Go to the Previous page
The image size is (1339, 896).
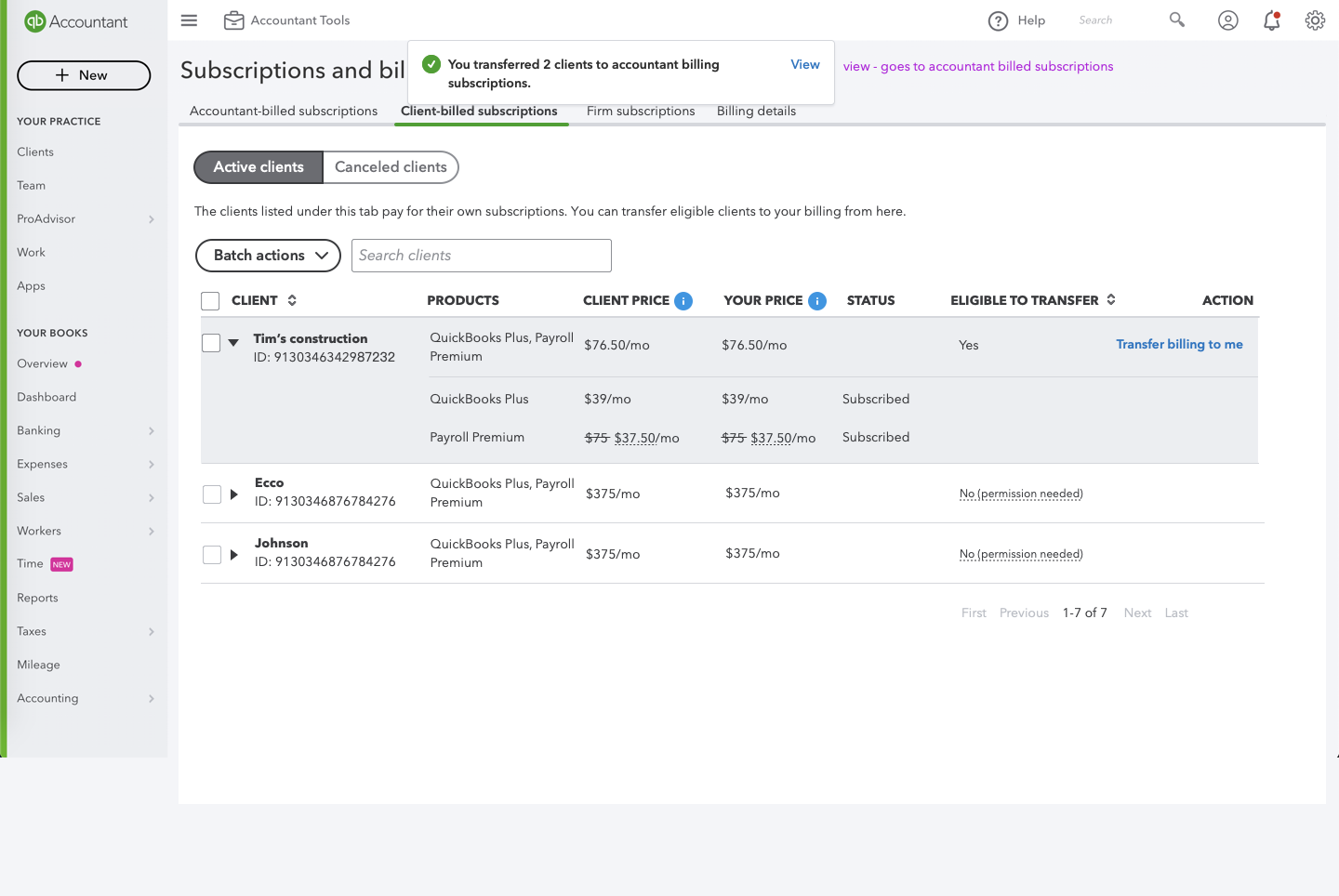1024,613
